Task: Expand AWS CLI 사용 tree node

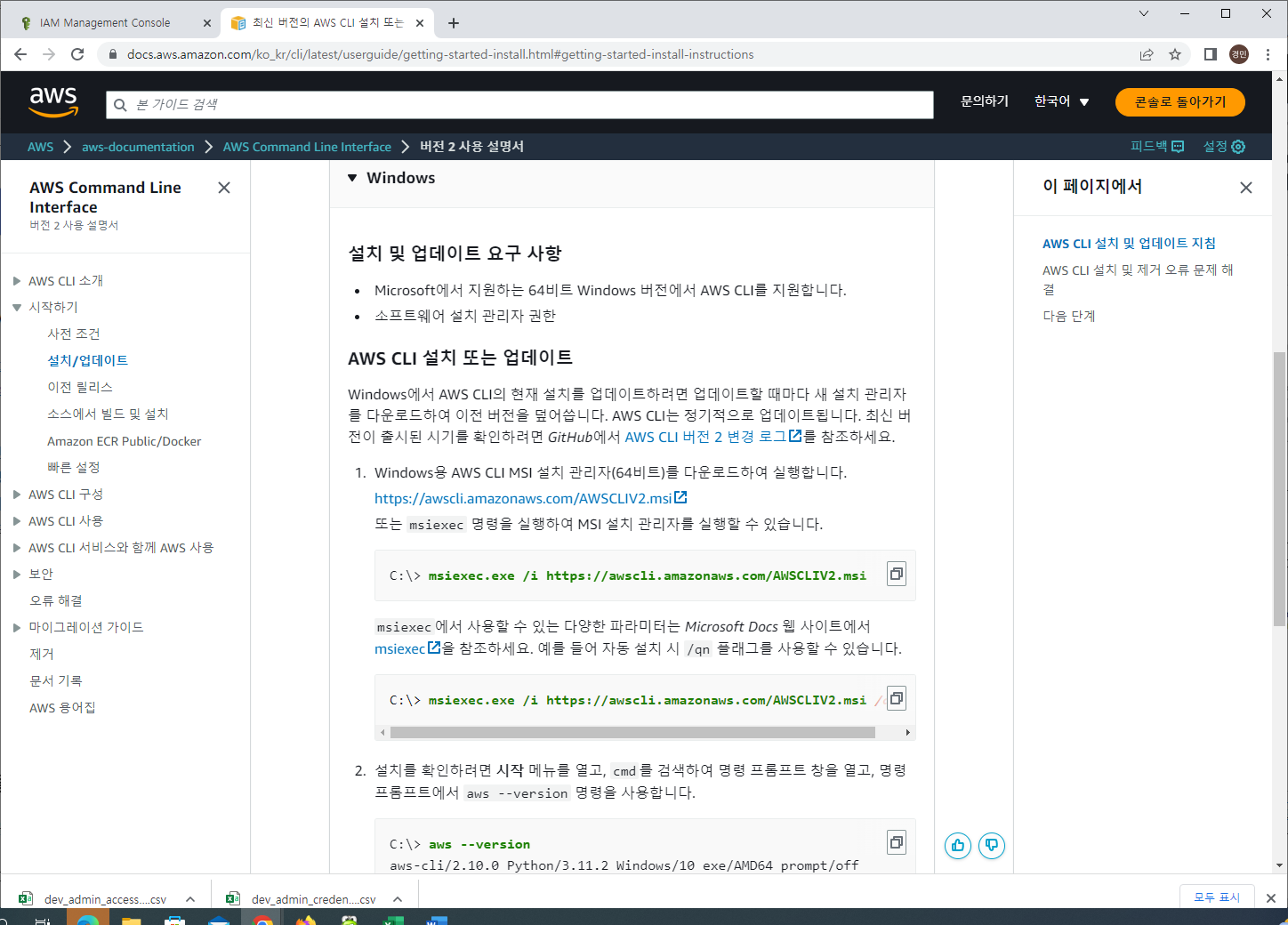Action: [17, 521]
